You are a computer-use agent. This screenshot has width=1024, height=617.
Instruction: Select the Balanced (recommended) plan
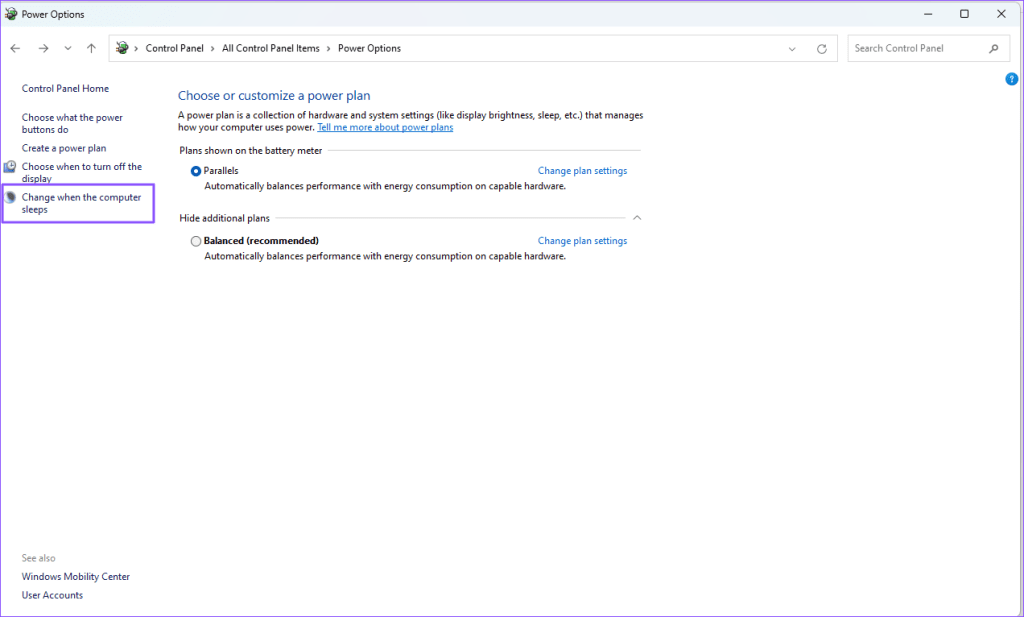[x=196, y=240]
